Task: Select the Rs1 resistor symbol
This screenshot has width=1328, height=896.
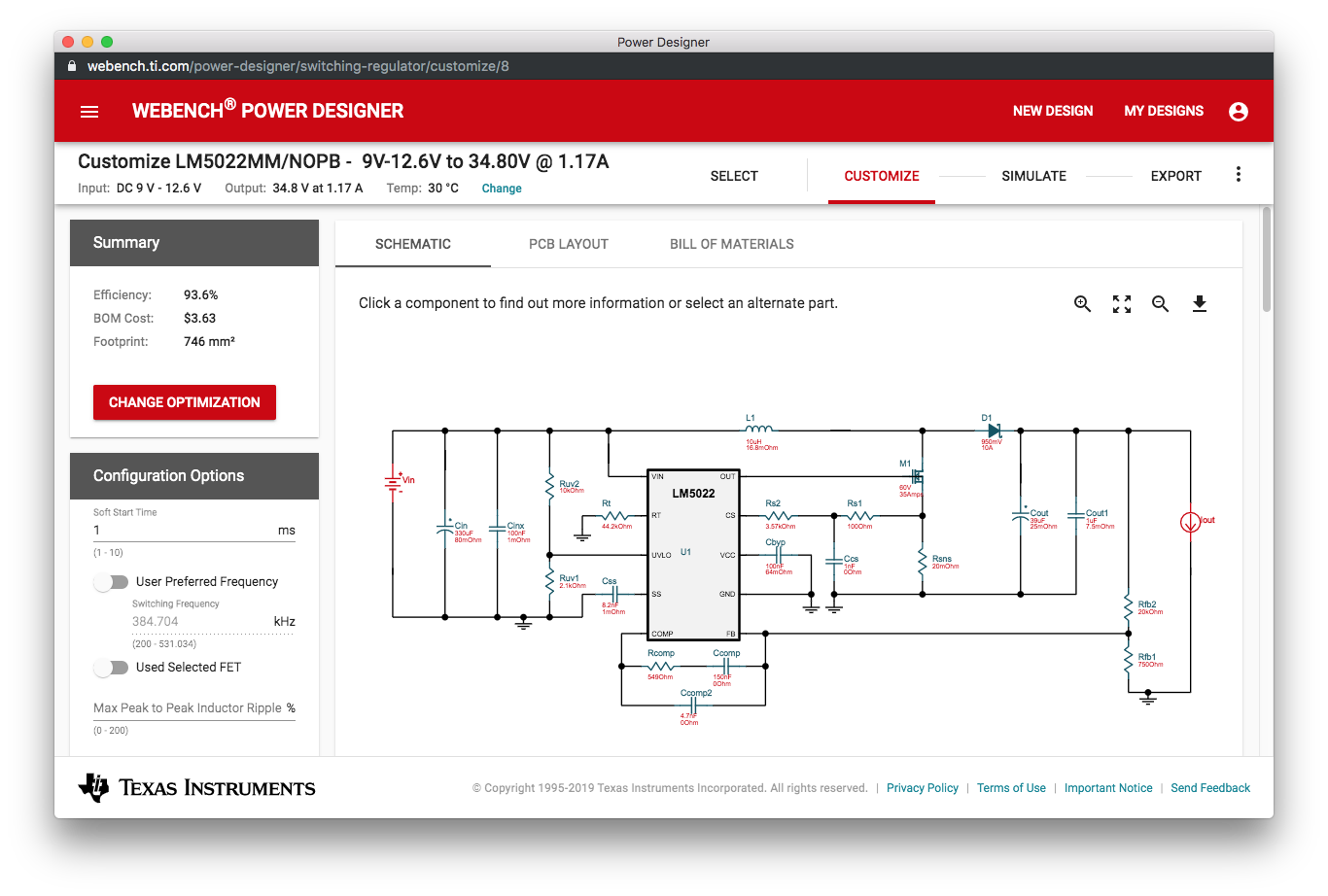Action: 859,516
